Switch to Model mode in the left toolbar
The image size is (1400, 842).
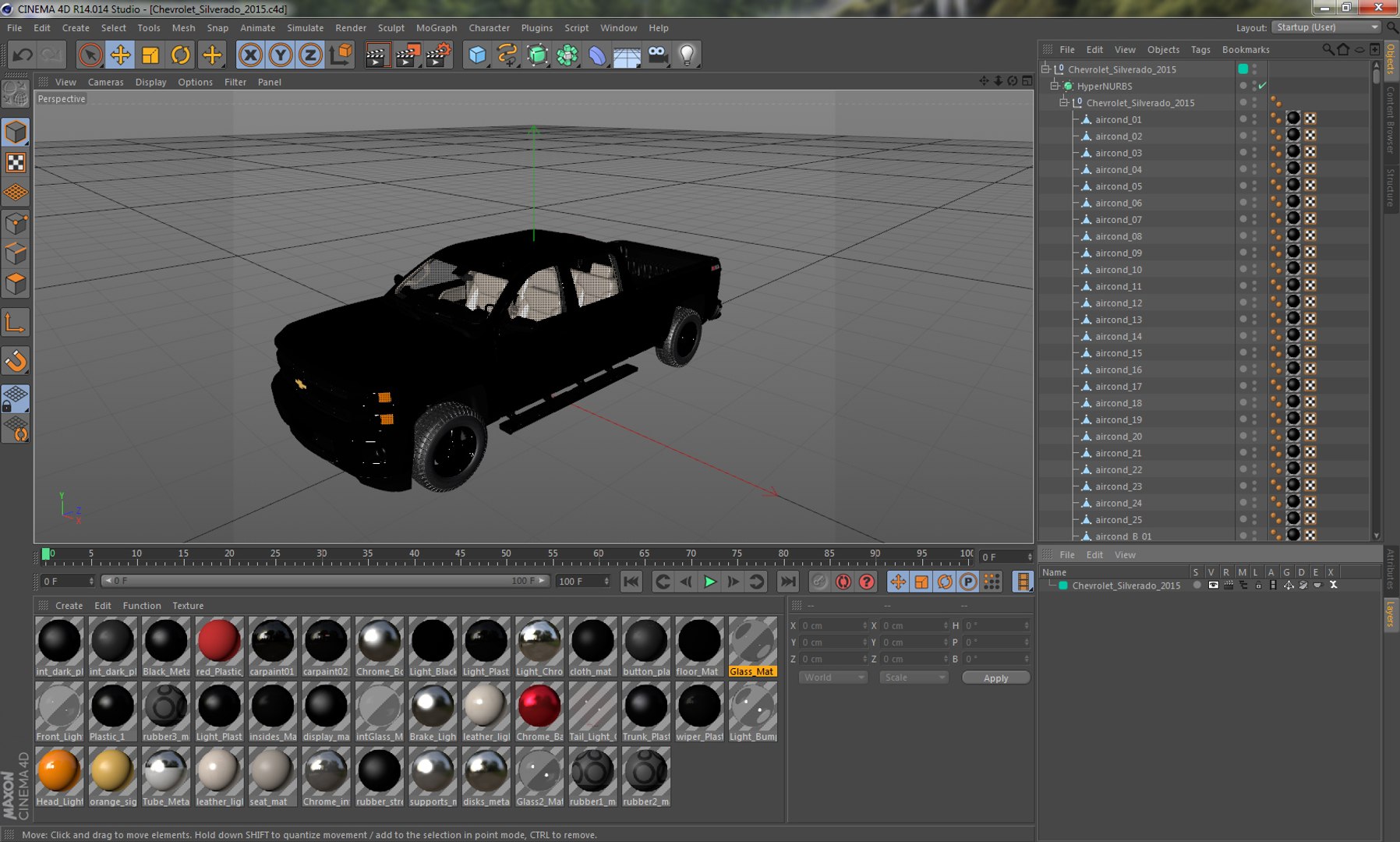pos(16,132)
